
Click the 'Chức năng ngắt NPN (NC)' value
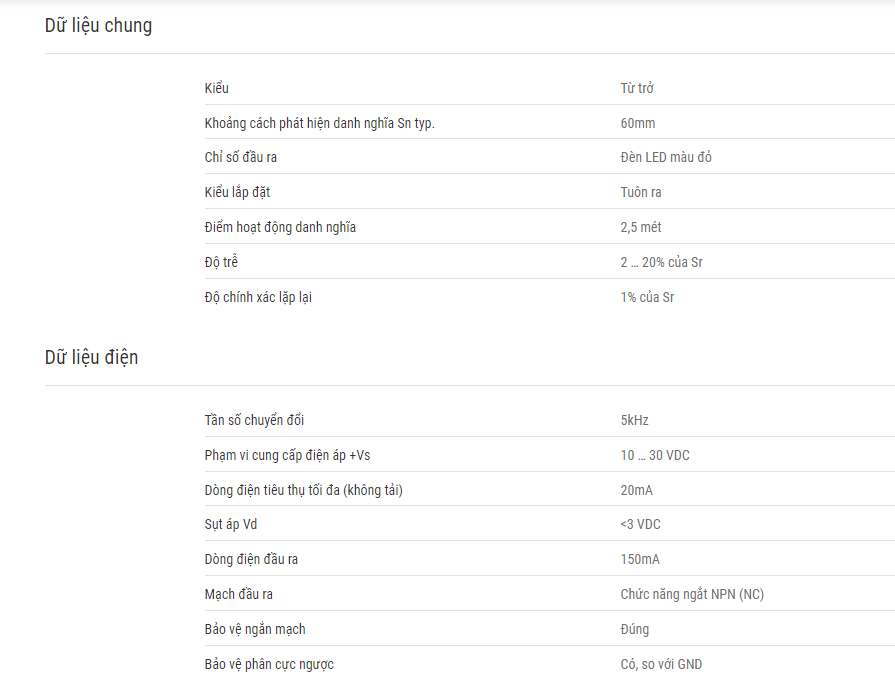pyautogui.click(x=692, y=594)
